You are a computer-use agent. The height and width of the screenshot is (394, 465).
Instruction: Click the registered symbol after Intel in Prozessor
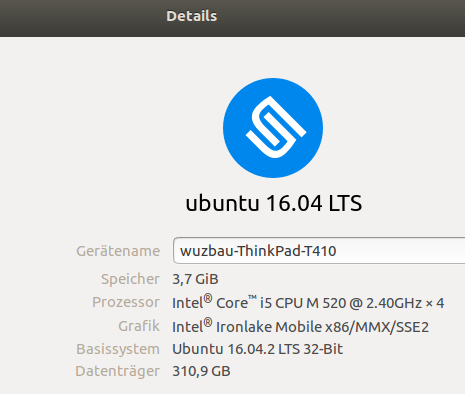click(x=208, y=298)
